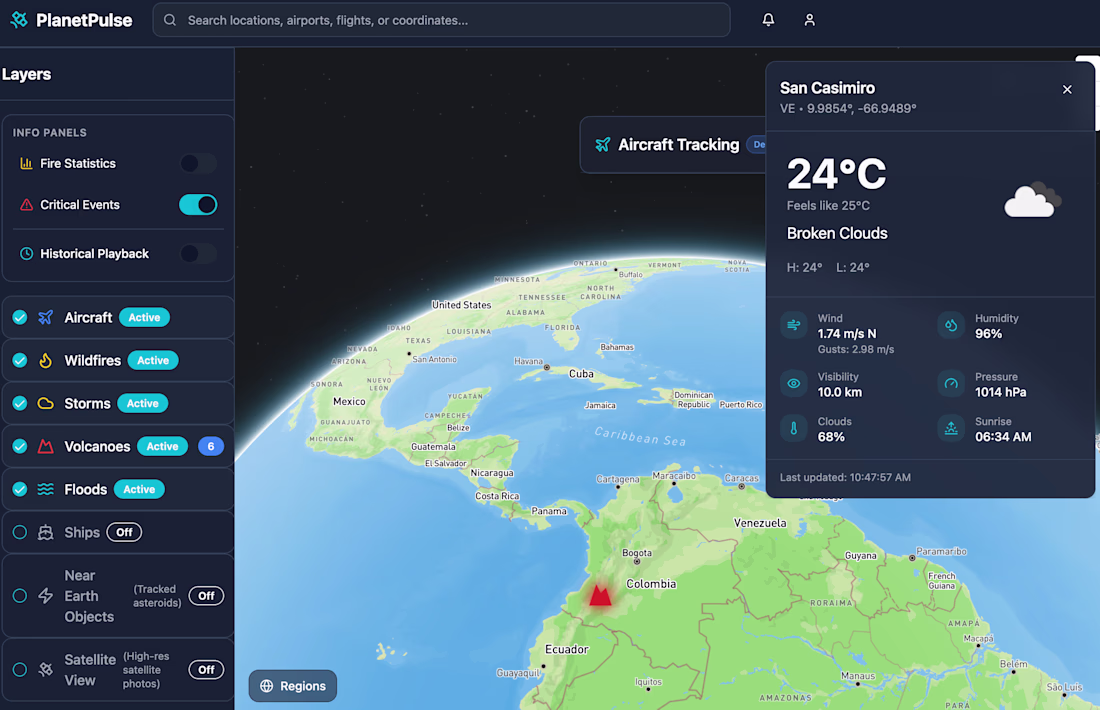This screenshot has width=1100, height=710.
Task: Click the Ships Off badge
Action: (124, 532)
